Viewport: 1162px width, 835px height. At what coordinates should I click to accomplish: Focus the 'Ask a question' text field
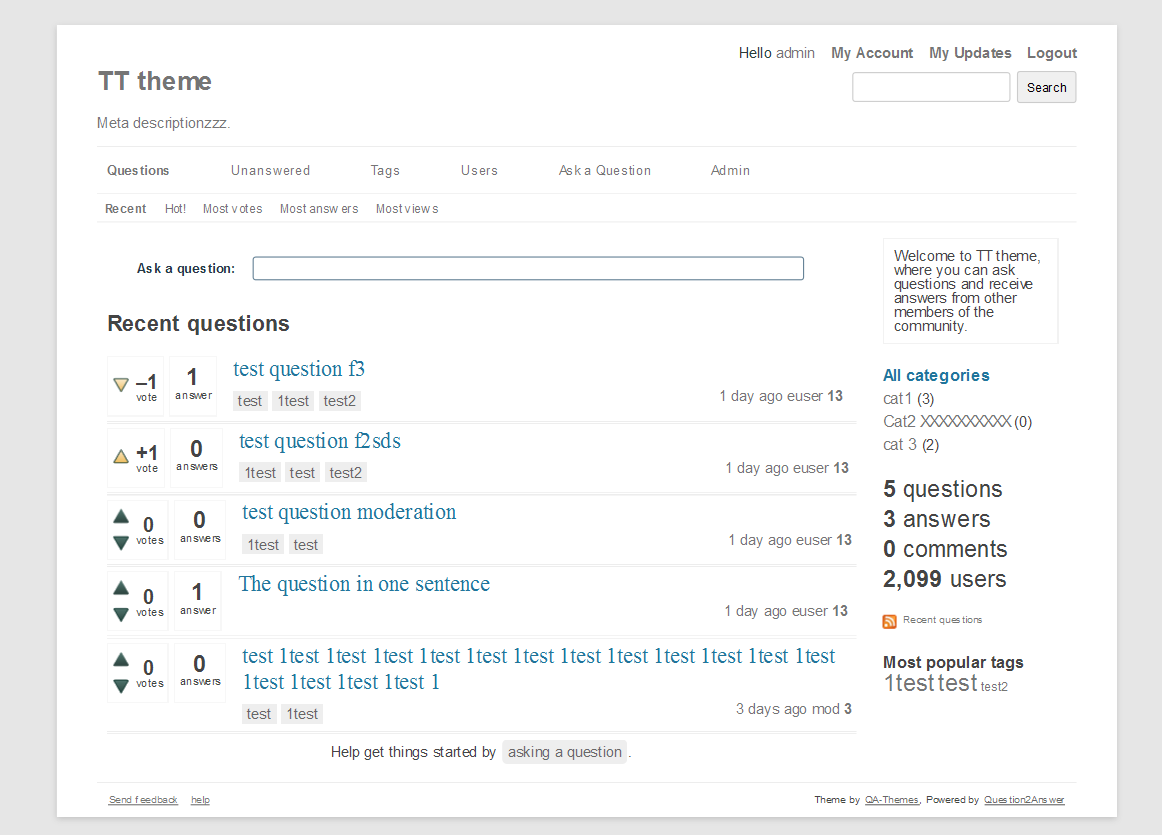coord(528,269)
